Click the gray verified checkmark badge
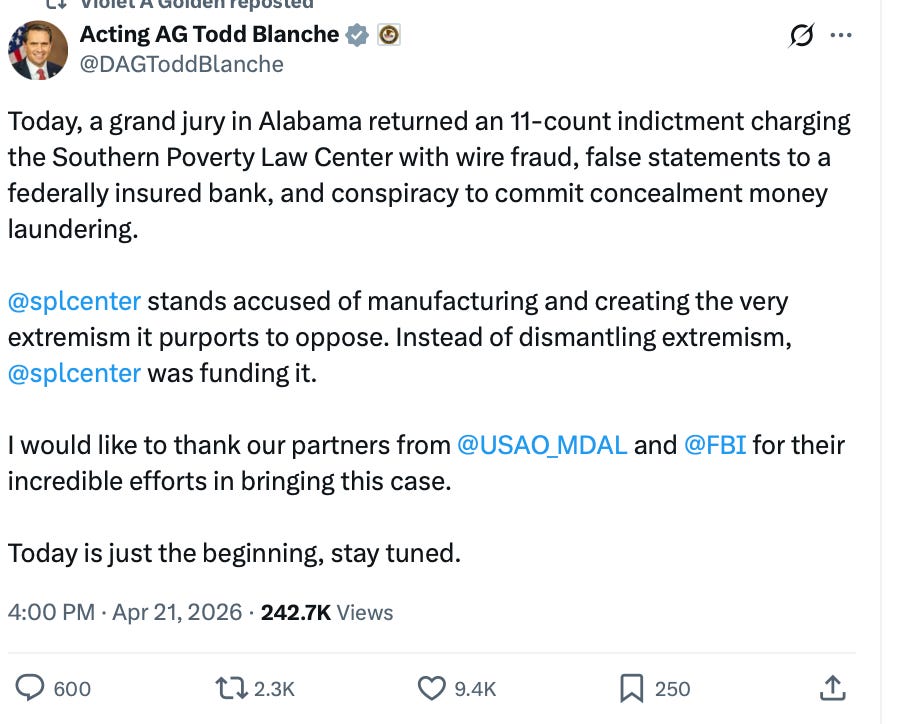908x724 pixels. pyautogui.click(x=357, y=35)
